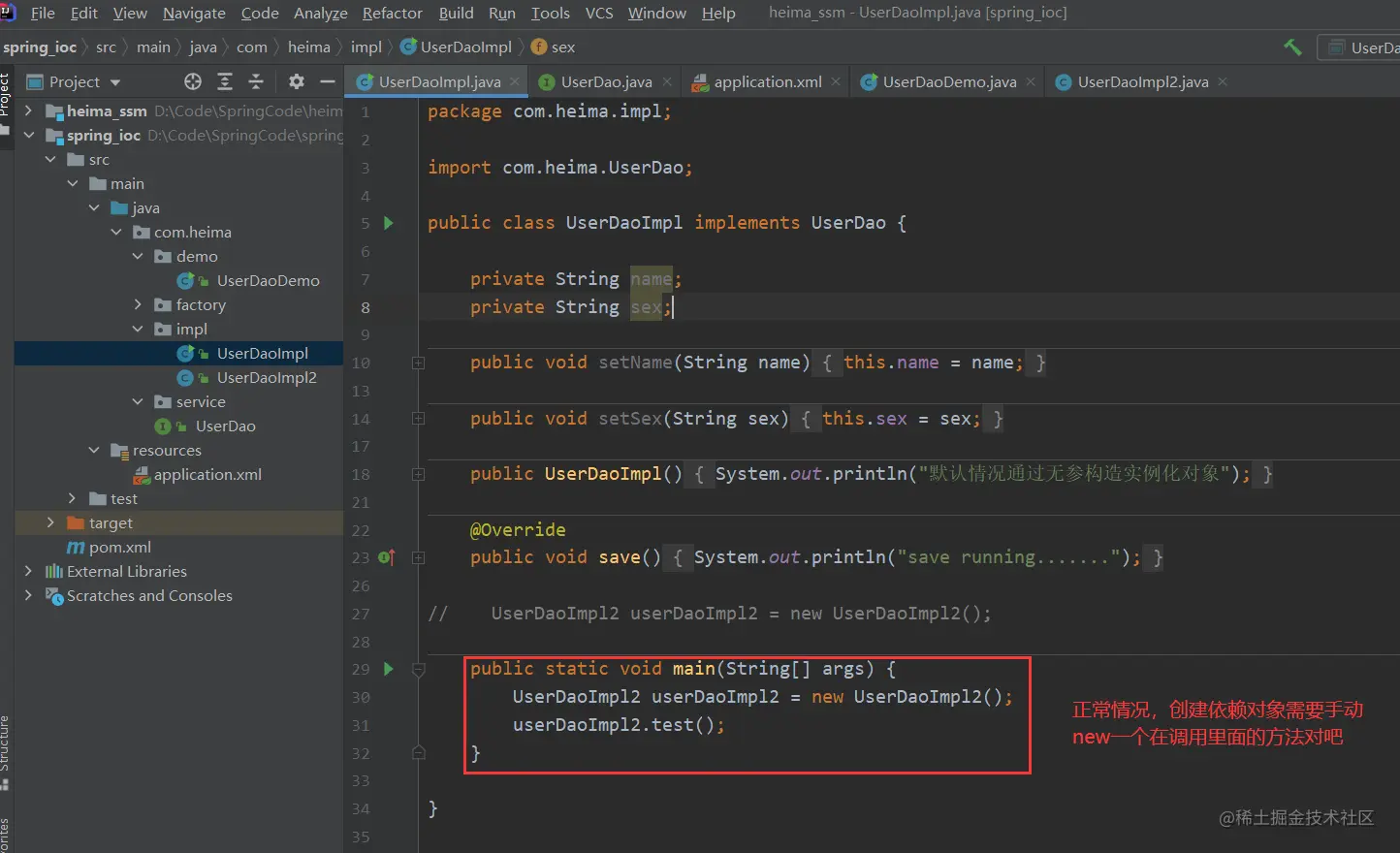The image size is (1400, 853).
Task: Fold main method marker at line 29
Action: [418, 669]
